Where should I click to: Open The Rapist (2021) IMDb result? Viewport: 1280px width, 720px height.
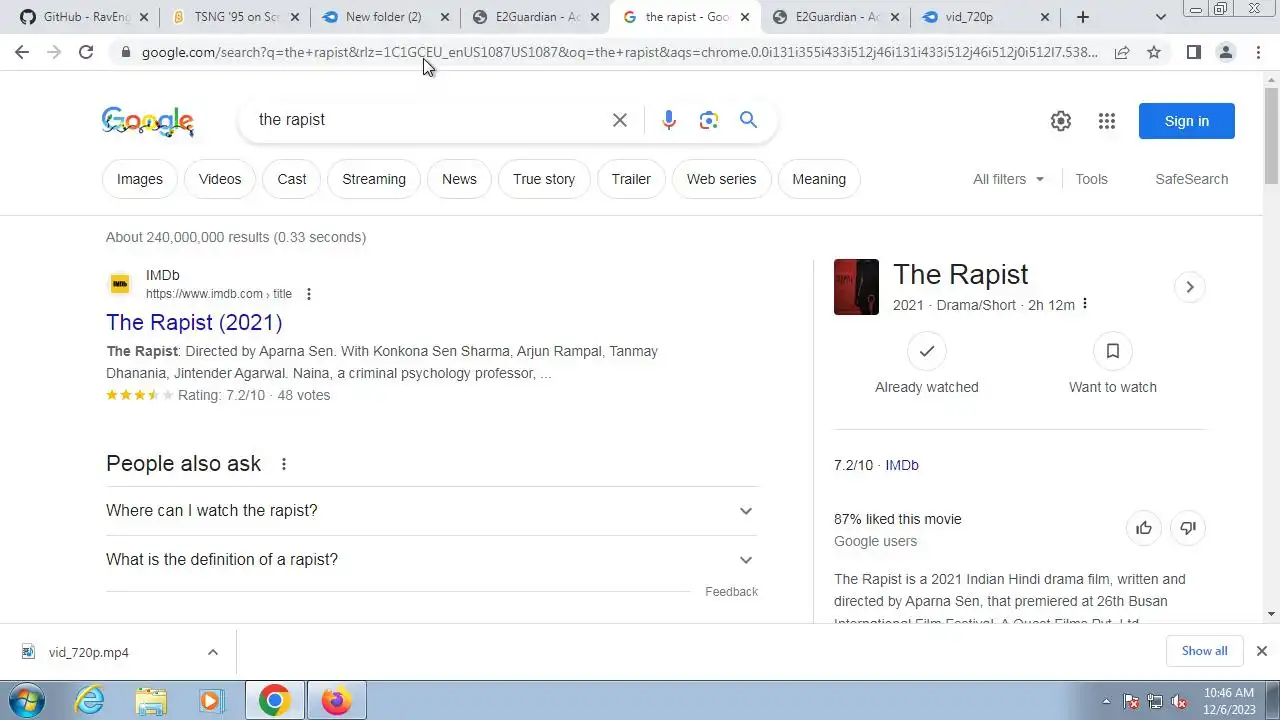point(194,322)
